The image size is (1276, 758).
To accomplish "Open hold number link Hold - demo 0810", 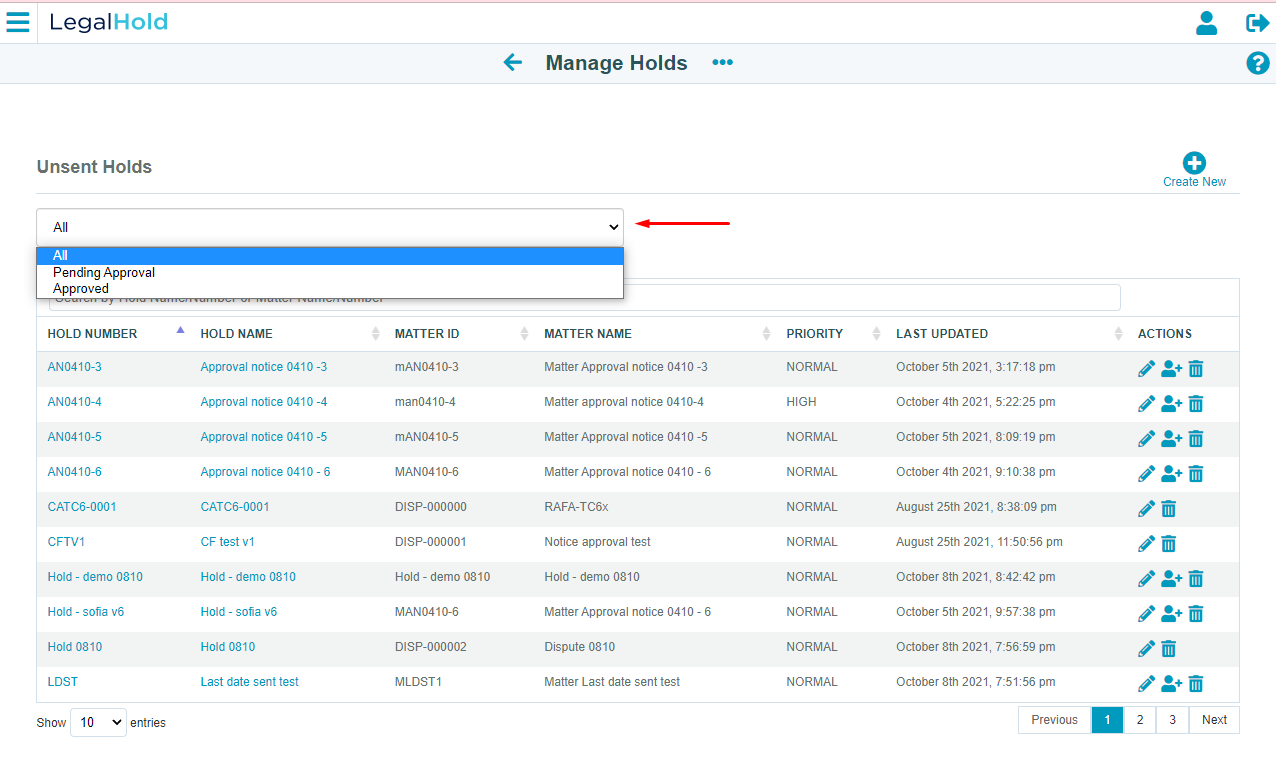I will [x=95, y=577].
